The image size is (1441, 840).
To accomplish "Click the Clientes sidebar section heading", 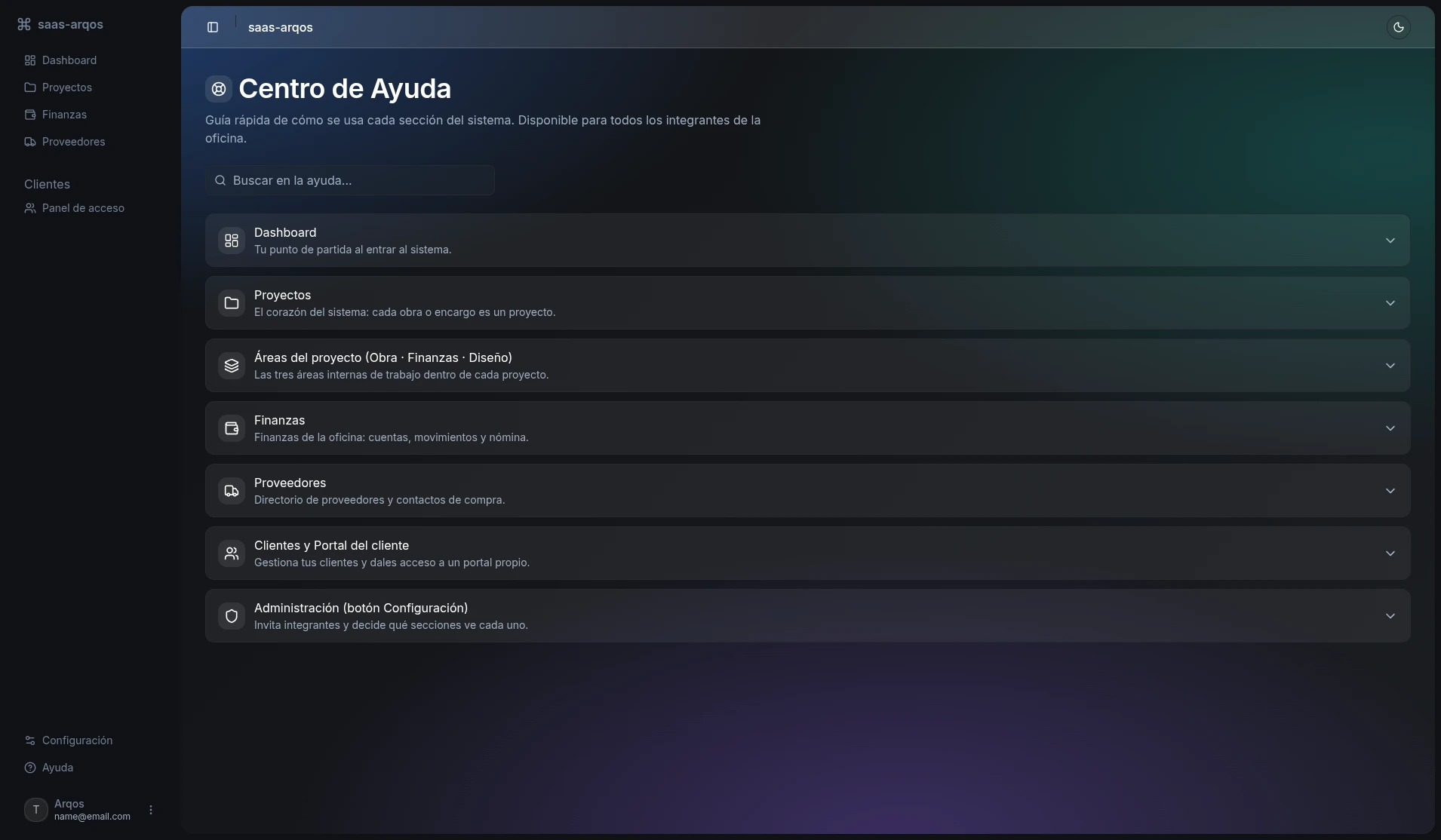I will tap(47, 184).
